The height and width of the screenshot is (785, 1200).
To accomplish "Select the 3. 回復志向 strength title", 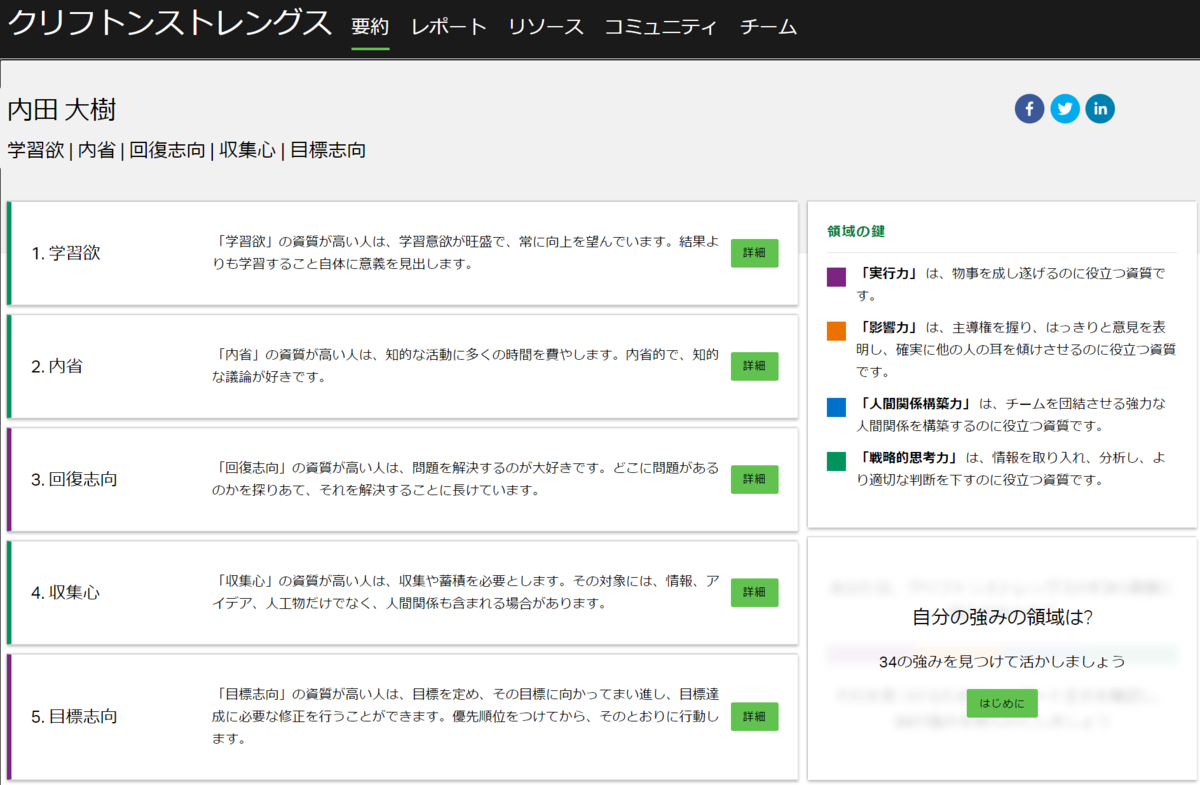I will 74,479.
